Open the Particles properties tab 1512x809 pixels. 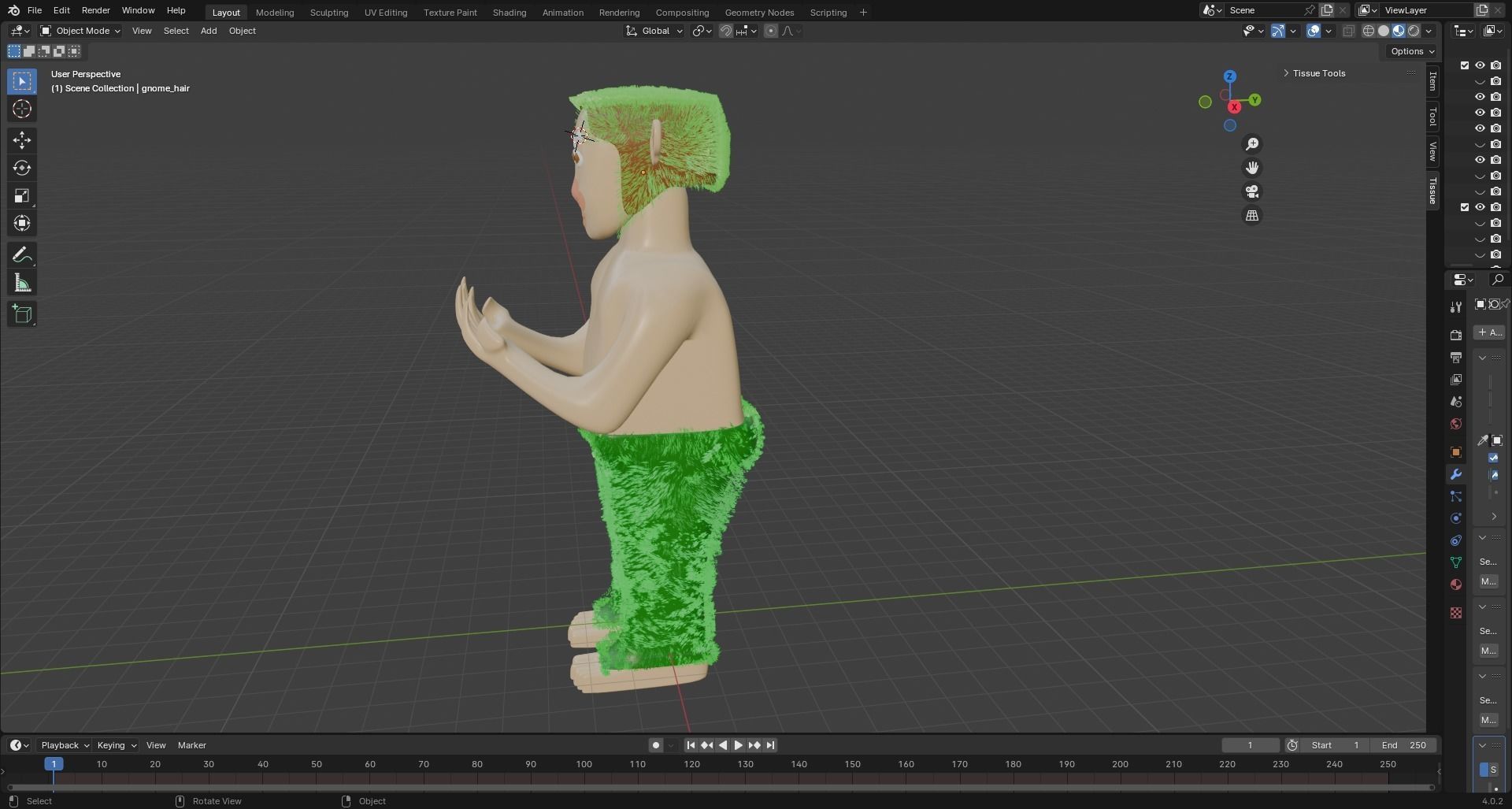click(x=1455, y=496)
